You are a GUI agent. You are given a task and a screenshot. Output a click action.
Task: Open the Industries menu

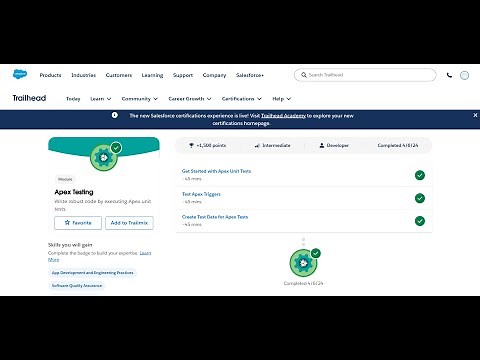[84, 75]
